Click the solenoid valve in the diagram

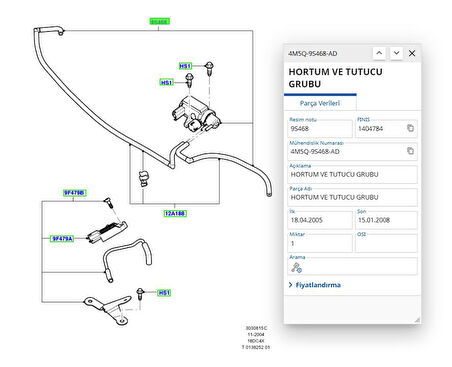[x=196, y=115]
